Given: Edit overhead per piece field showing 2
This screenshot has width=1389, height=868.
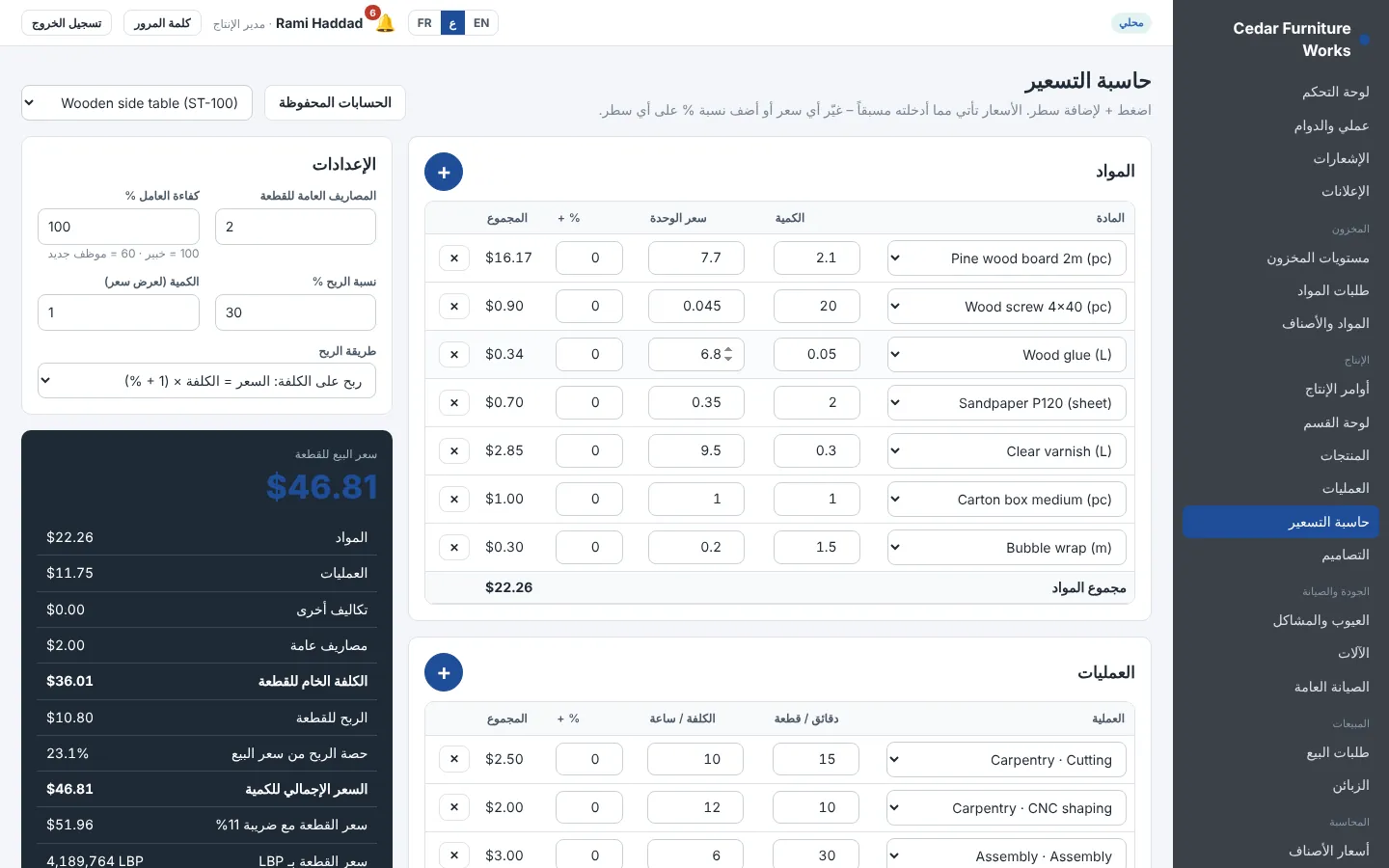Looking at the screenshot, I should pos(295,228).
